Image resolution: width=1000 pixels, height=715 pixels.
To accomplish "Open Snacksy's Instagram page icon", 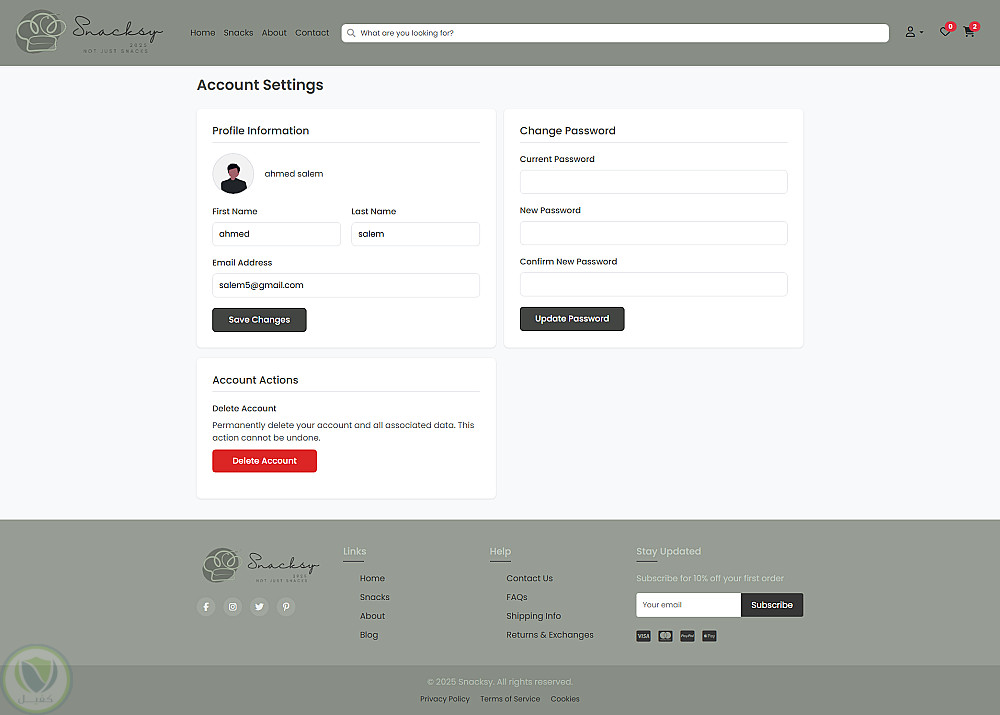I will click(x=233, y=607).
